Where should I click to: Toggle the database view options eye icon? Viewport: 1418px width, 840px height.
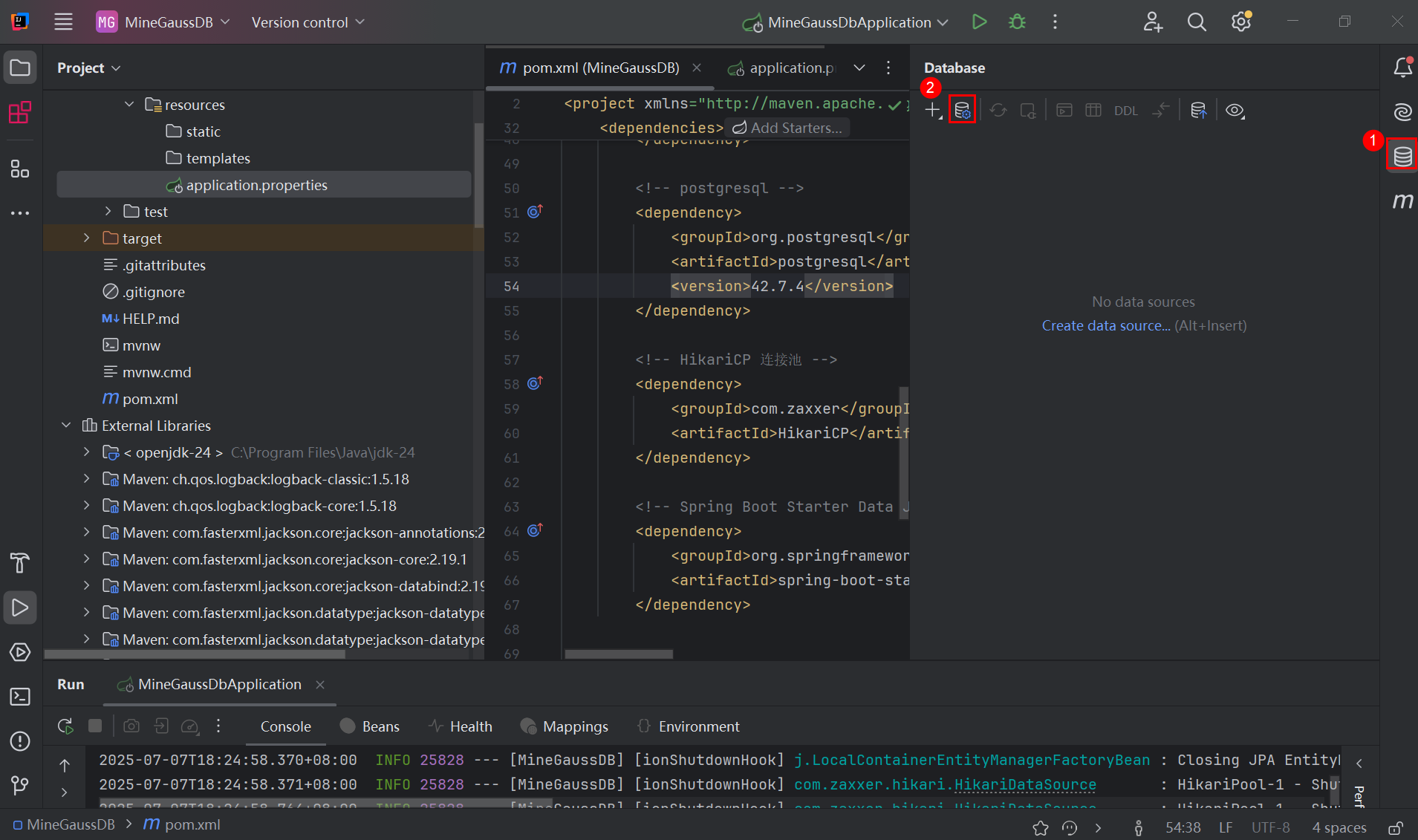coord(1235,111)
